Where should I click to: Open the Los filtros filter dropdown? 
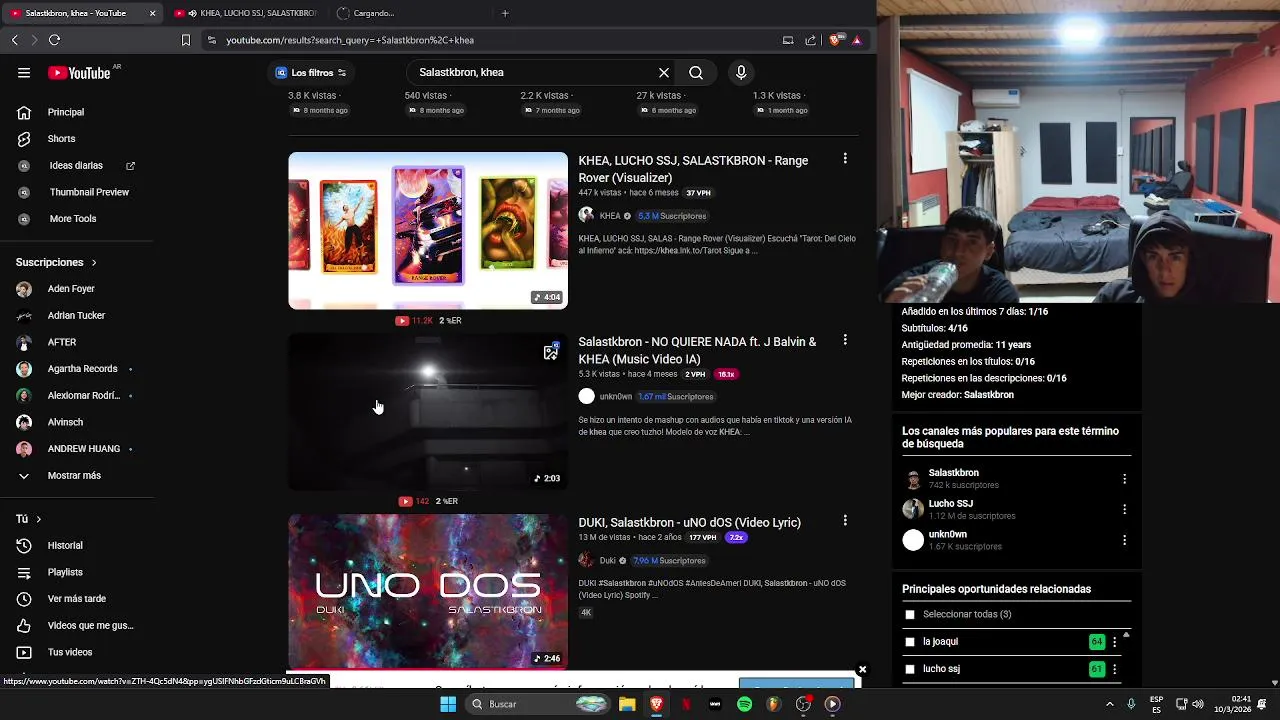pos(311,72)
